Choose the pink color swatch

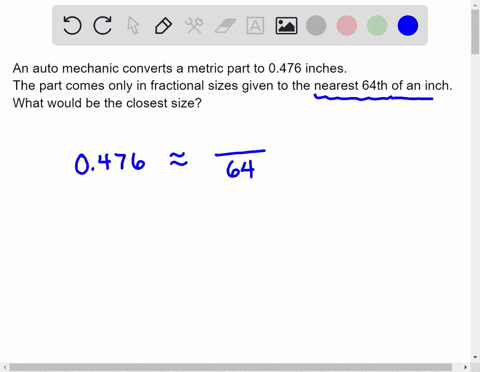click(x=347, y=25)
